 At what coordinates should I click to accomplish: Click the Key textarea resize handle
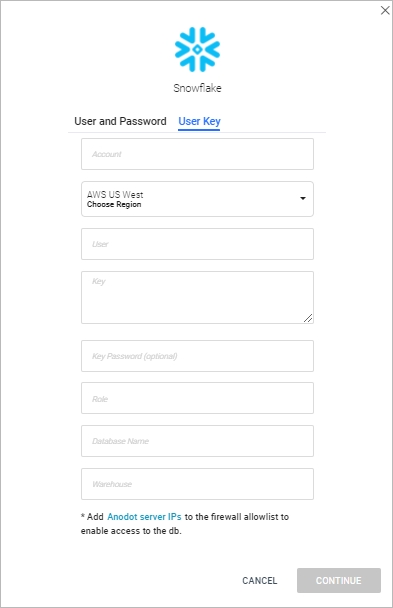pos(308,318)
